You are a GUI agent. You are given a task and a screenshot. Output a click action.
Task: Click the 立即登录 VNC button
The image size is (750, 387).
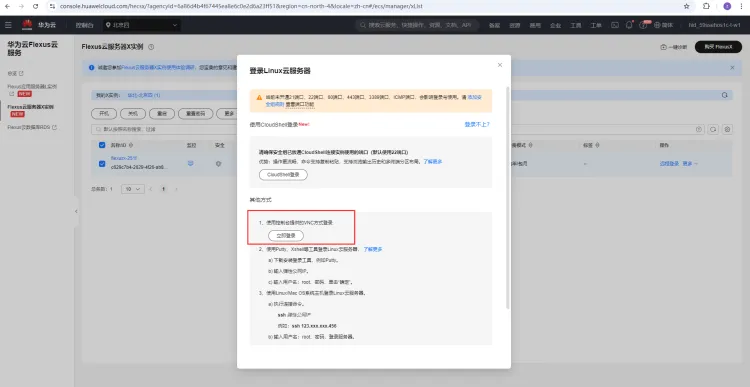pyautogui.click(x=286, y=236)
